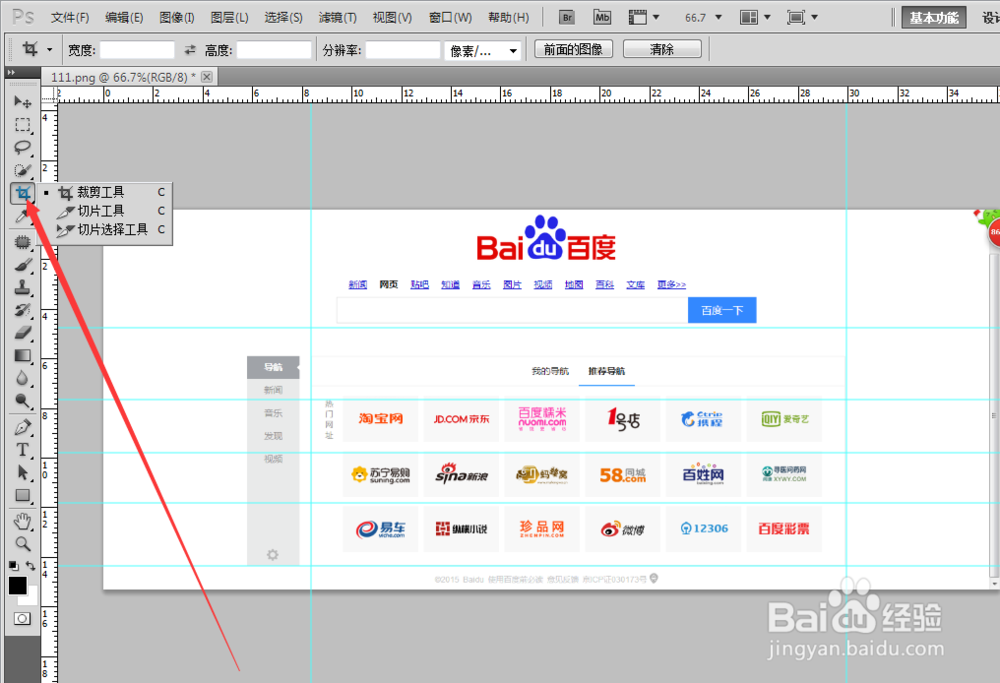The height and width of the screenshot is (683, 1000).
Task: Select the Eyedropper tool
Action: coord(22,216)
